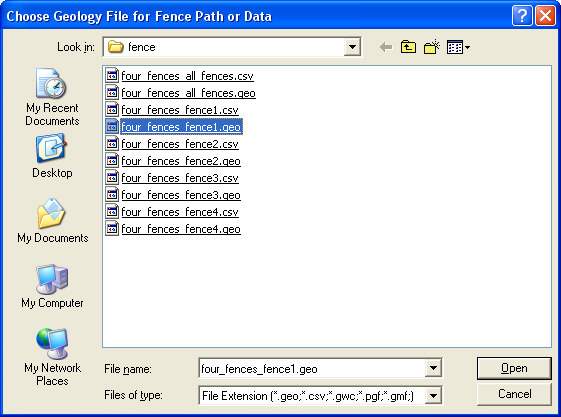
Task: Open the View Menu icon
Action: [458, 47]
